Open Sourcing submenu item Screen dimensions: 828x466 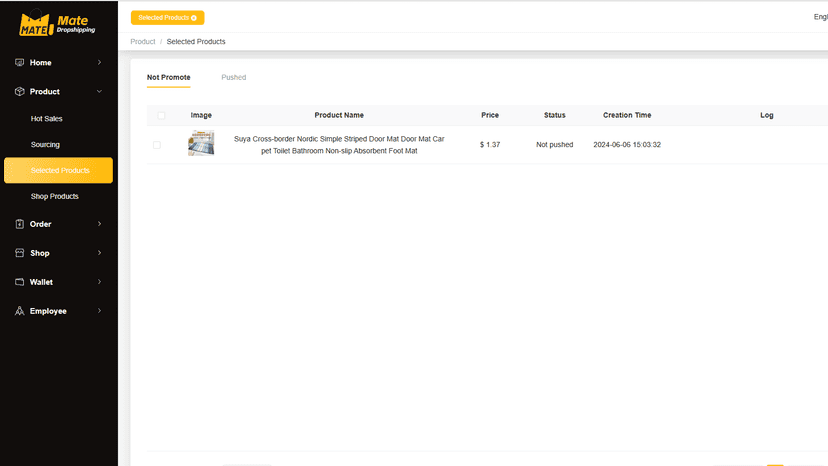coord(45,145)
